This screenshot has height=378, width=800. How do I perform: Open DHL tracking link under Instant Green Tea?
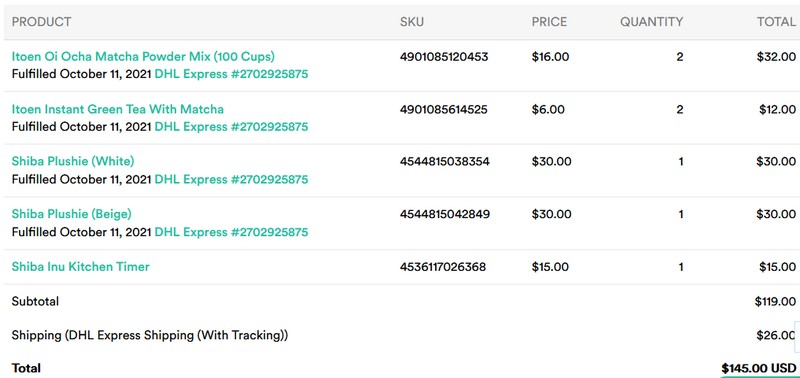coord(231,127)
